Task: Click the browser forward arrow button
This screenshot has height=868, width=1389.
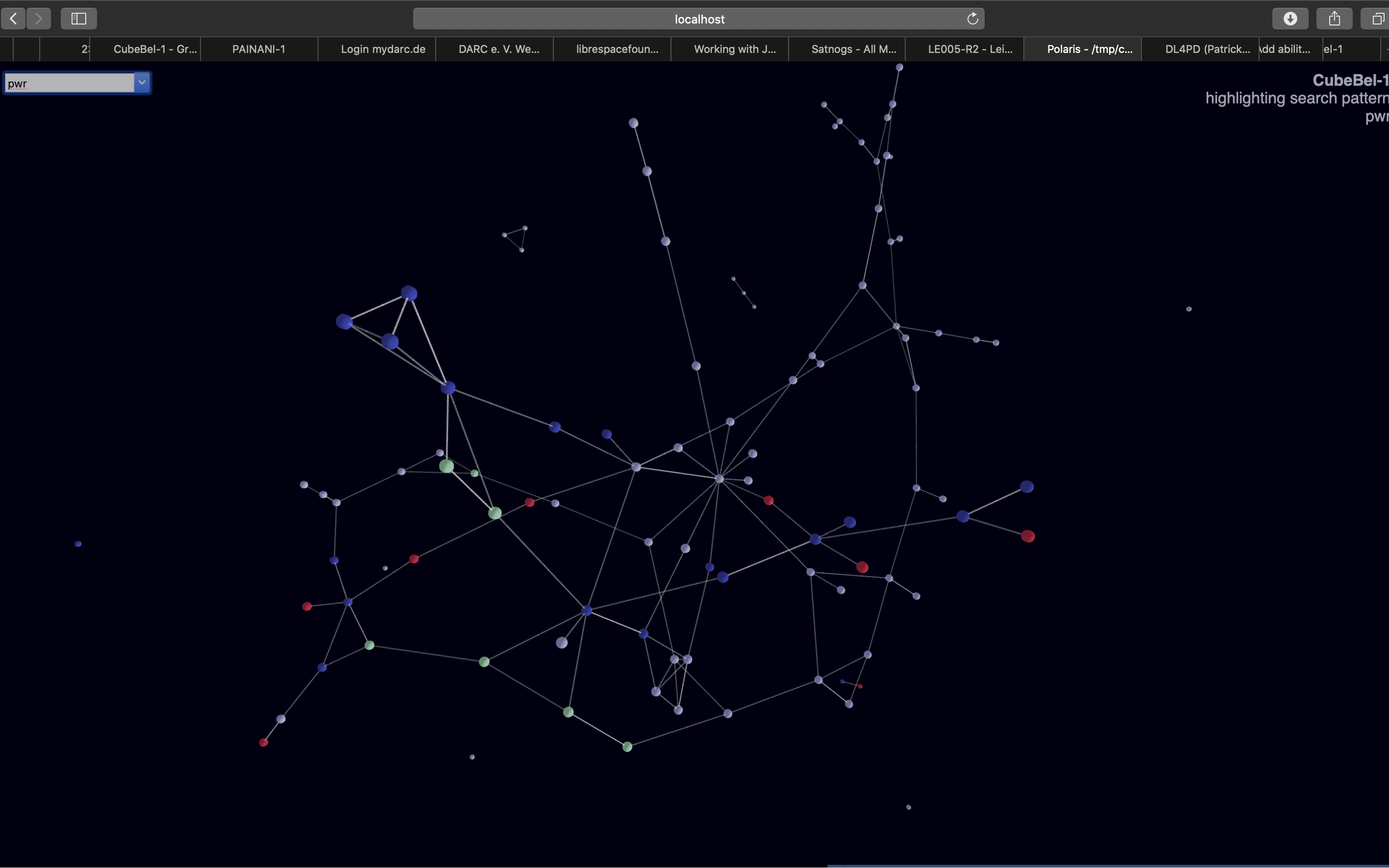Action: tap(38, 19)
